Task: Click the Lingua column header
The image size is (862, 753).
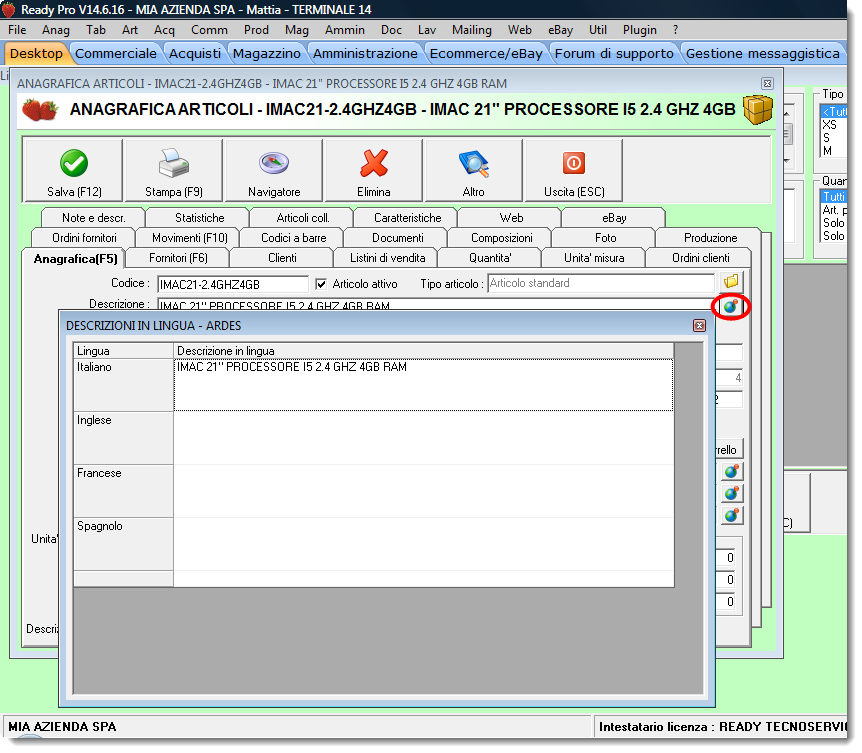Action: point(124,351)
